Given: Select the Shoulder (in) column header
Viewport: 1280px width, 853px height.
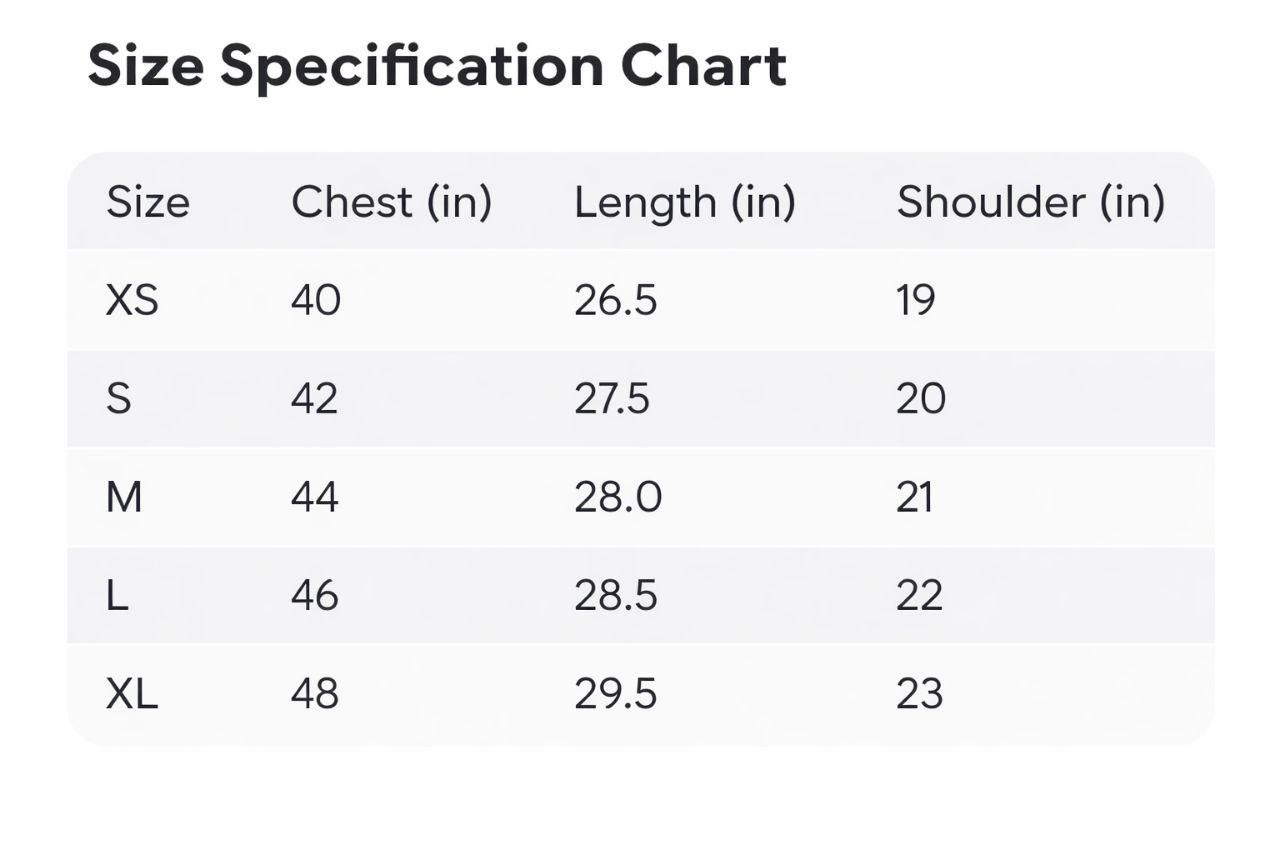Looking at the screenshot, I should [1030, 202].
